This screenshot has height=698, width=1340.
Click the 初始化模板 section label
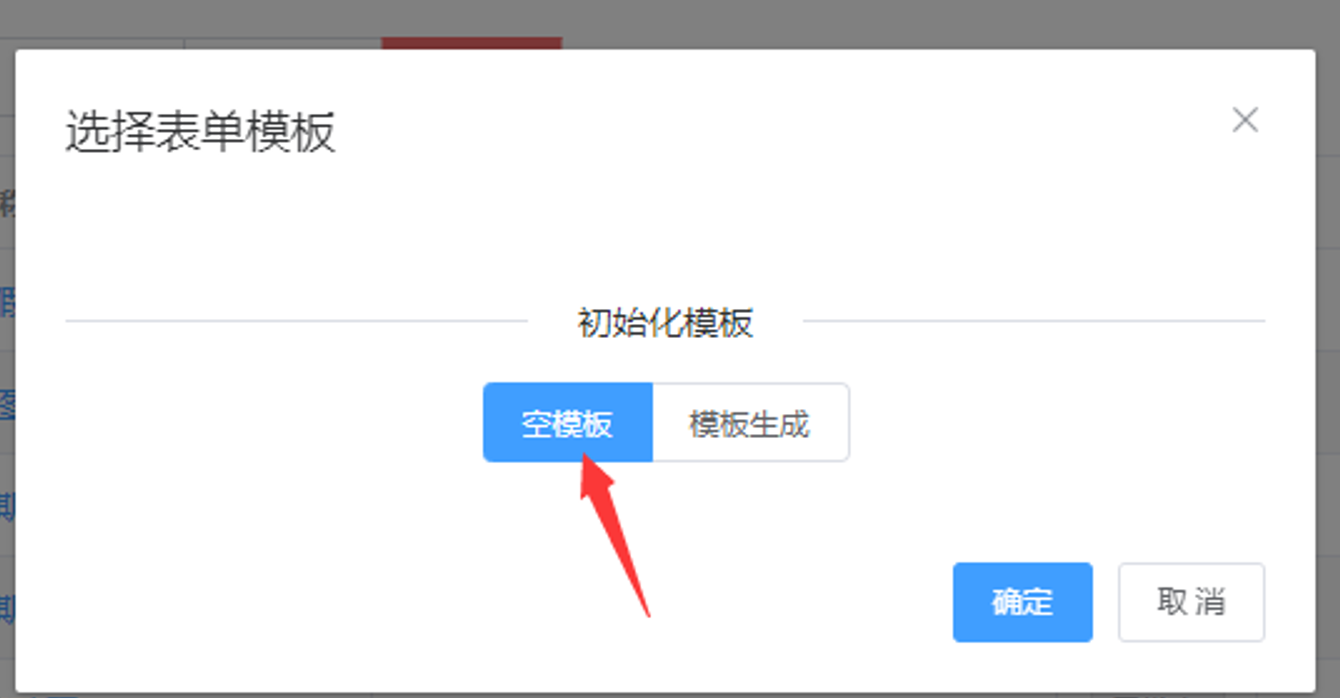665,322
